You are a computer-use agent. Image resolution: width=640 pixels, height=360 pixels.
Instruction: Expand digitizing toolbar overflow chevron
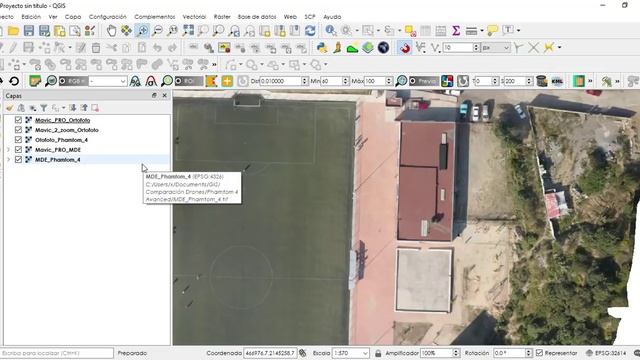pos(214,64)
